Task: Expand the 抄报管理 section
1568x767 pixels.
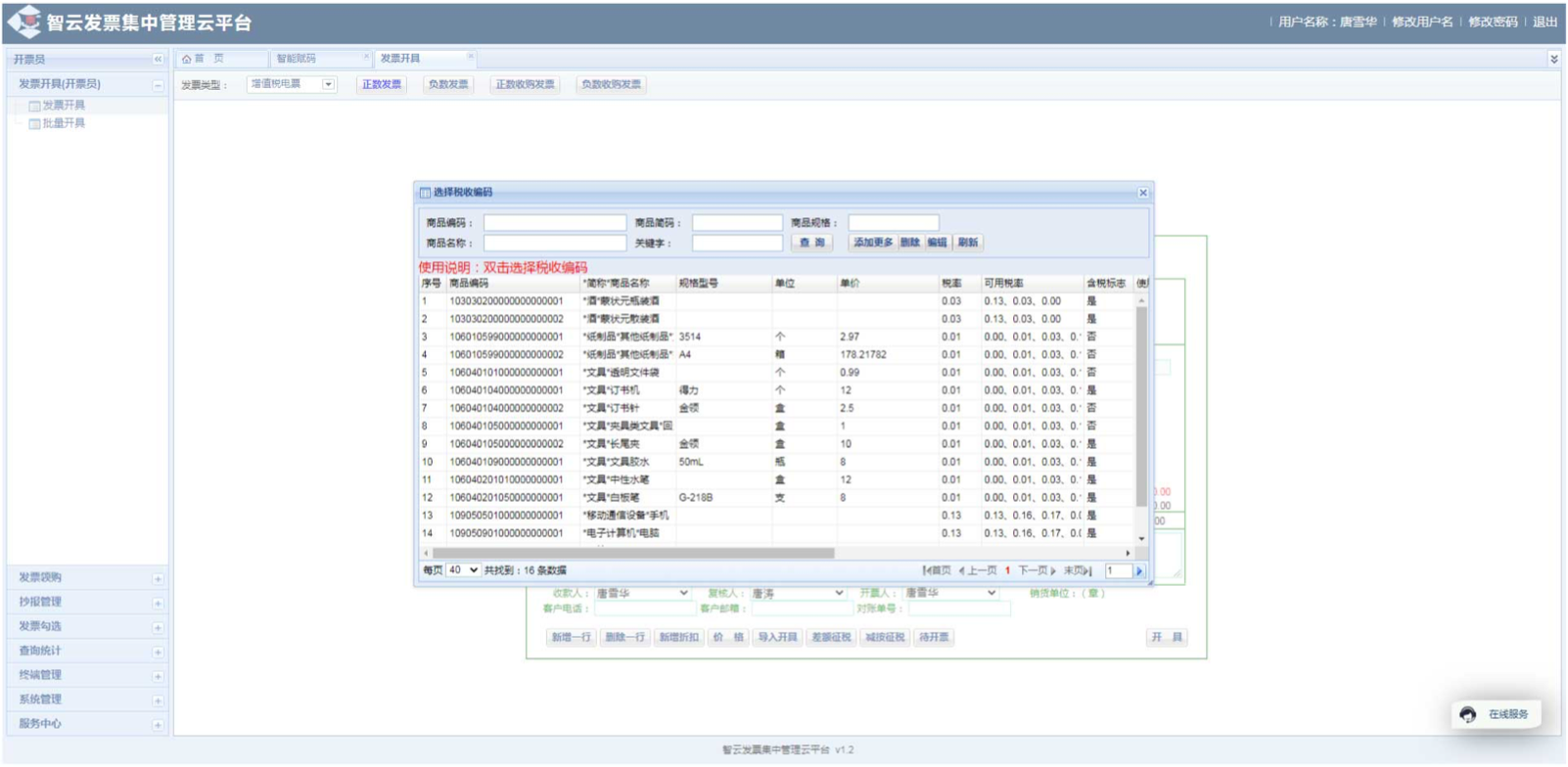Action: [x=158, y=603]
